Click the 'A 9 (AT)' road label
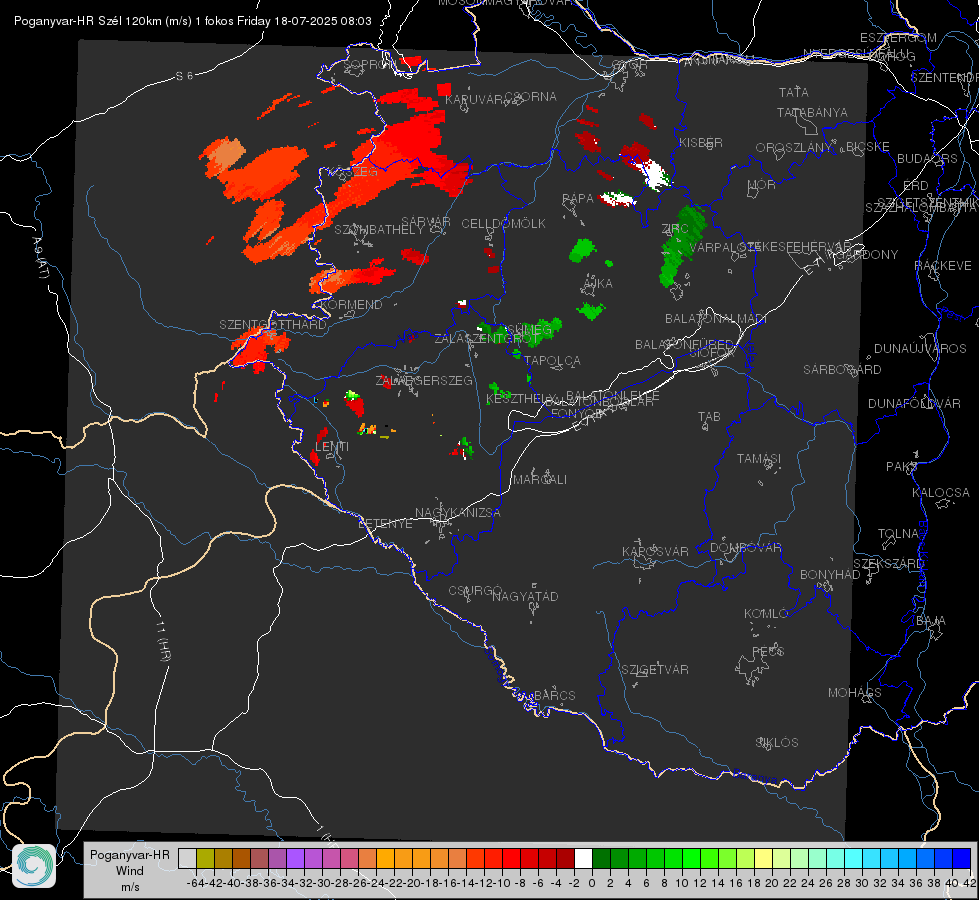Image resolution: width=979 pixels, height=900 pixels. pos(41,258)
